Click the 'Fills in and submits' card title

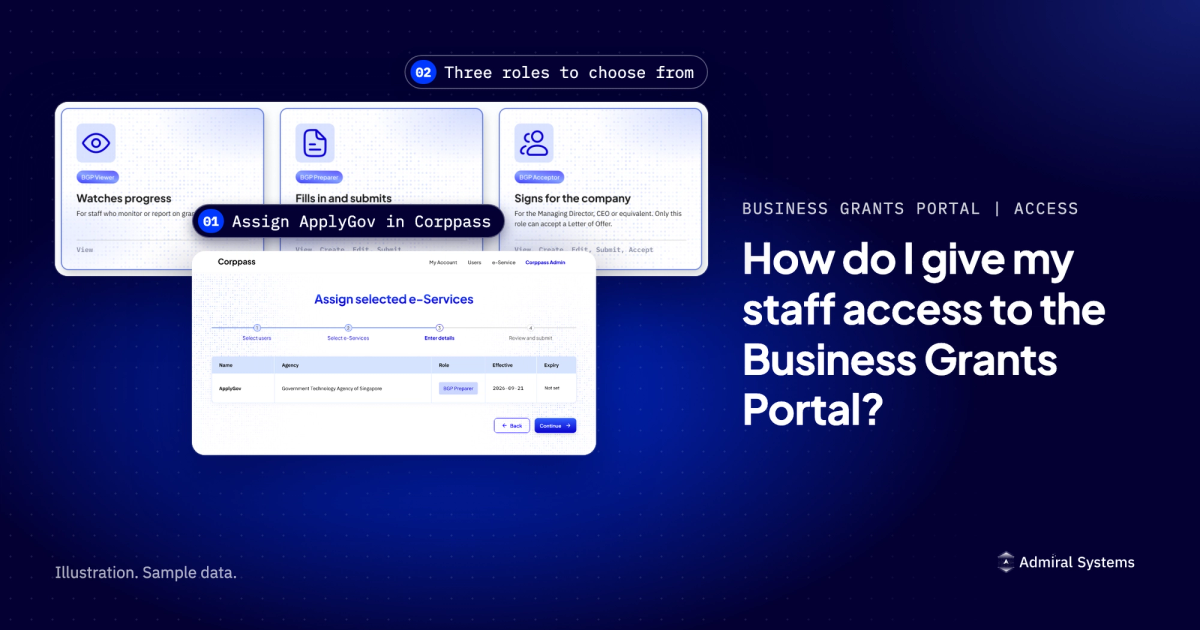tap(343, 199)
